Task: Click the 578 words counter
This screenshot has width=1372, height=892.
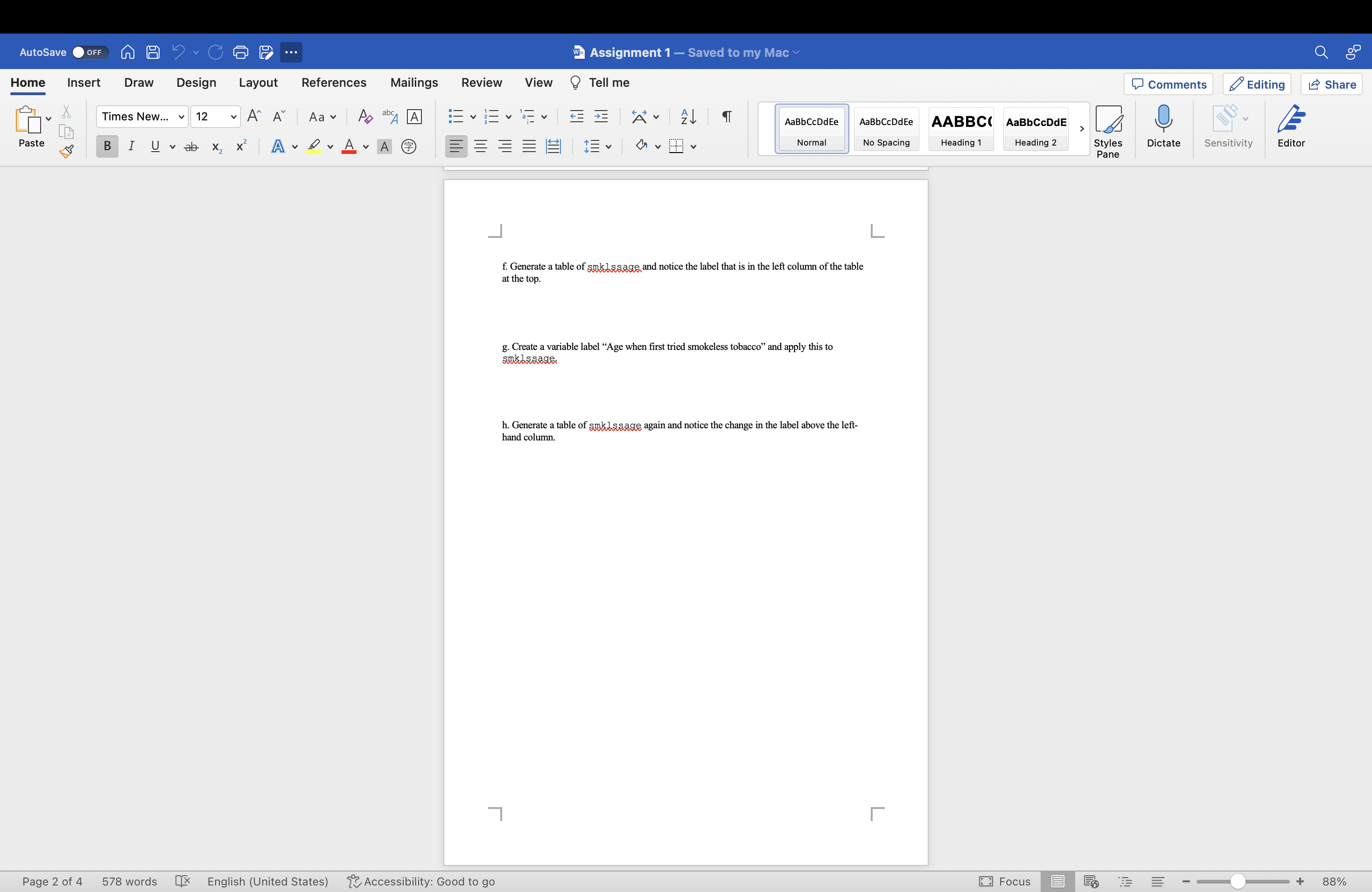Action: click(130, 881)
